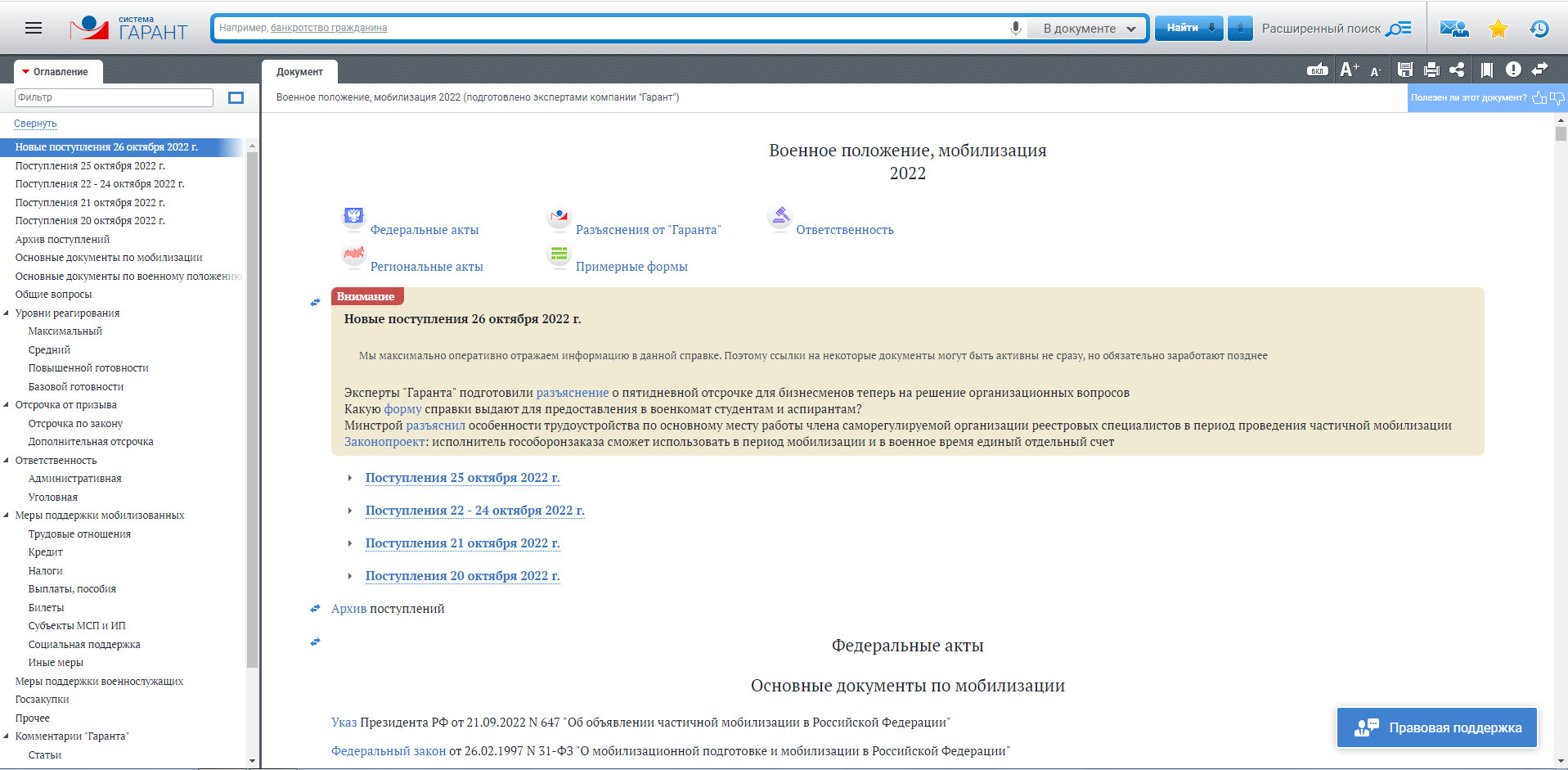This screenshot has height=770, width=1568.
Task: Collapse Меры поддержки мобилизованных node
Action: 7,515
